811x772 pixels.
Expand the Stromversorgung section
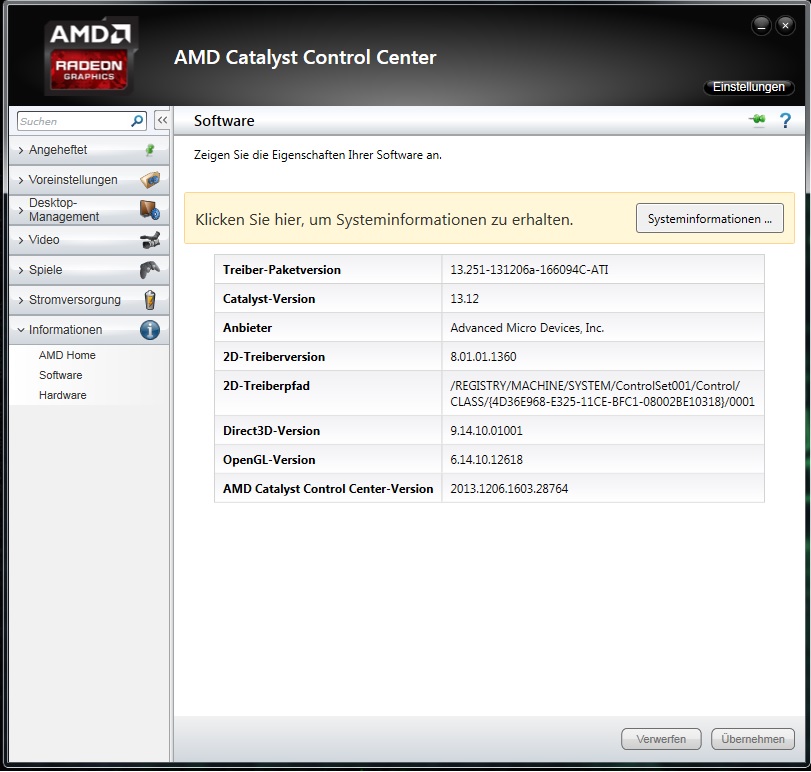click(89, 300)
